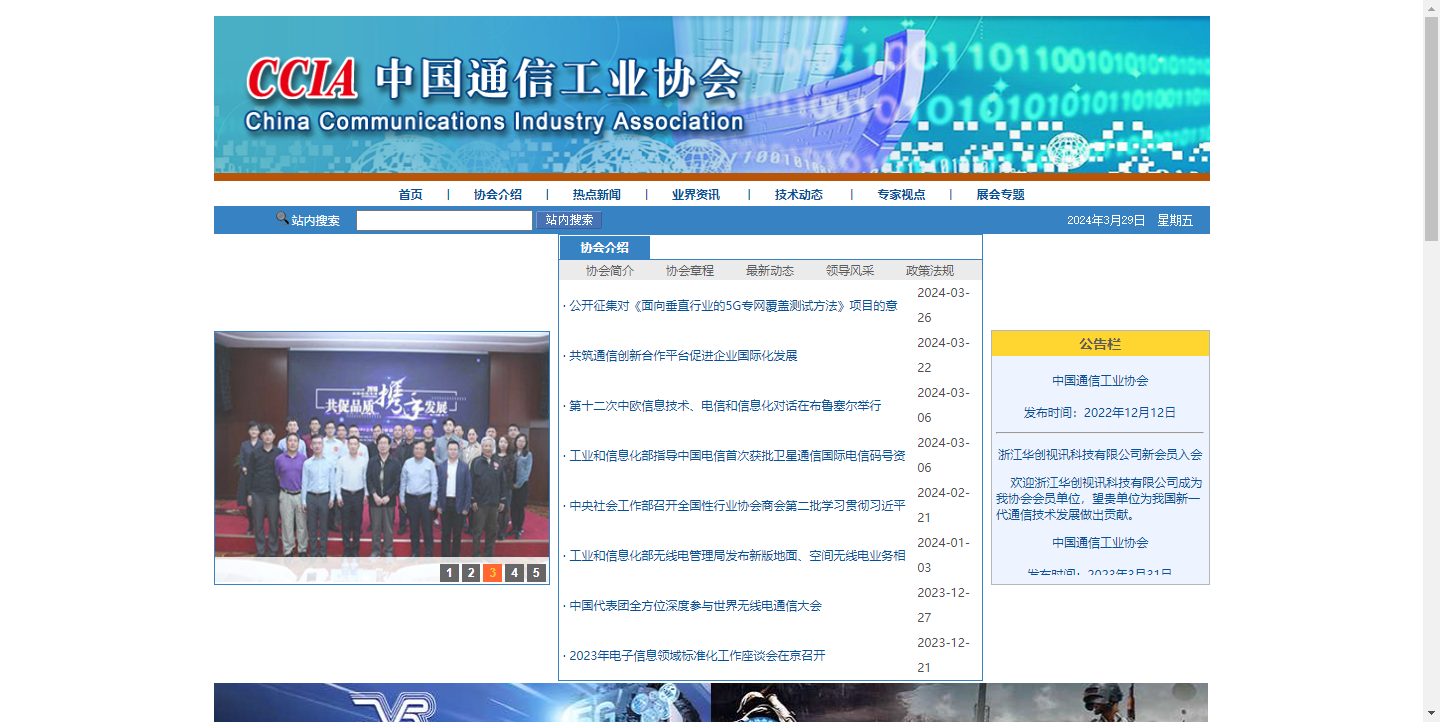Open the 中国电信首次获批卫星通信 article
Image resolution: width=1440 pixels, height=722 pixels.
tap(737, 456)
